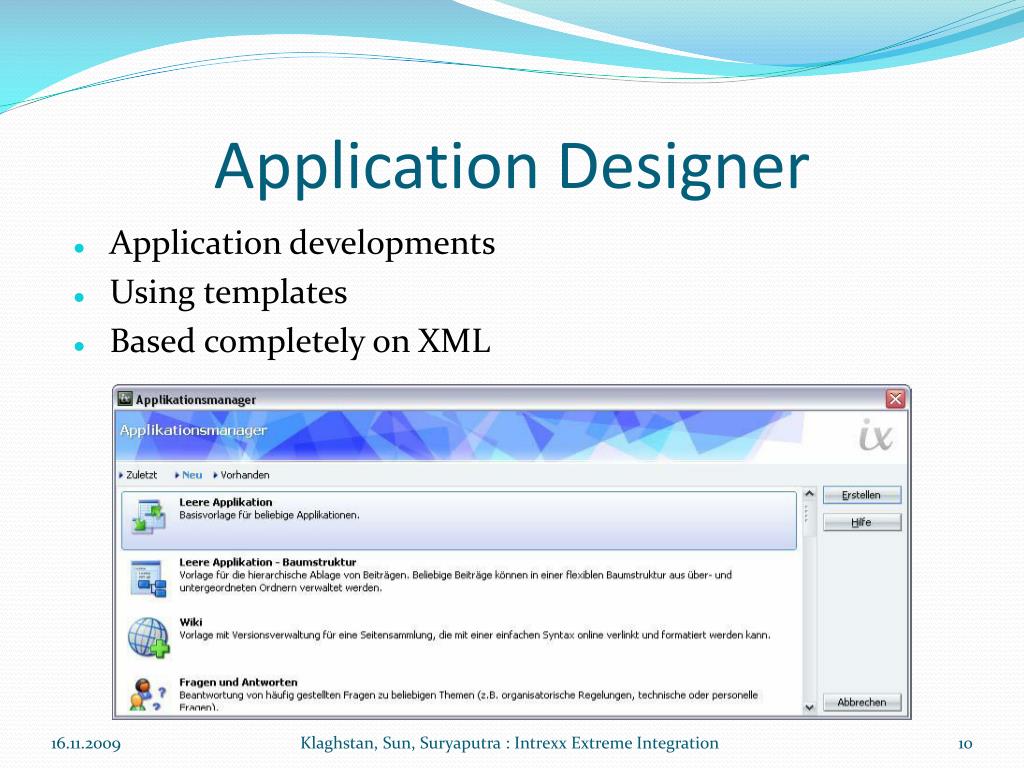Click 'Based completely on XML' bullet
This screenshot has height=768, width=1024.
tap(300, 341)
